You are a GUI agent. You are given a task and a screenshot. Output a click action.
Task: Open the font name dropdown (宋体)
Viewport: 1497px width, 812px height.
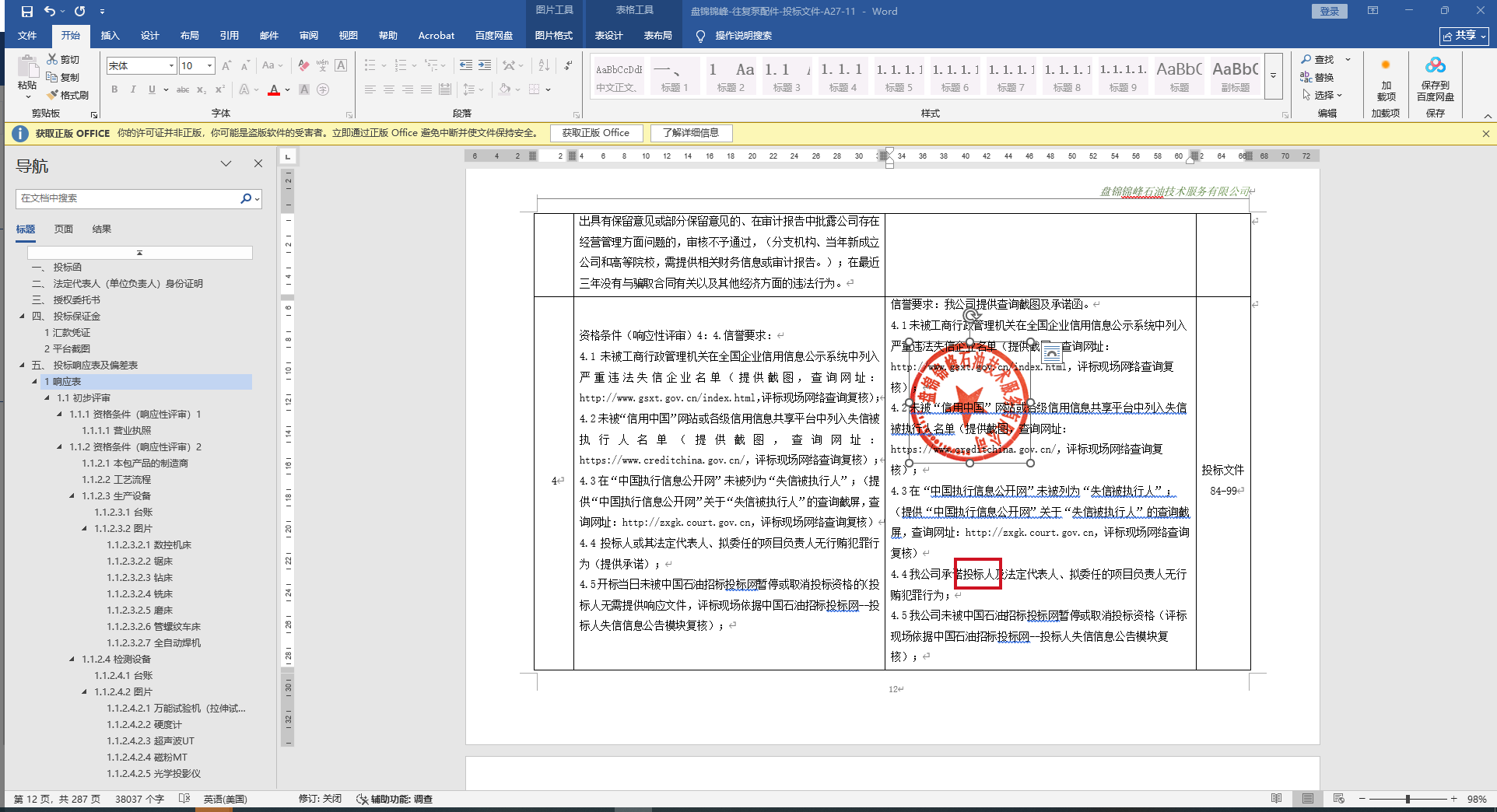(x=171, y=66)
